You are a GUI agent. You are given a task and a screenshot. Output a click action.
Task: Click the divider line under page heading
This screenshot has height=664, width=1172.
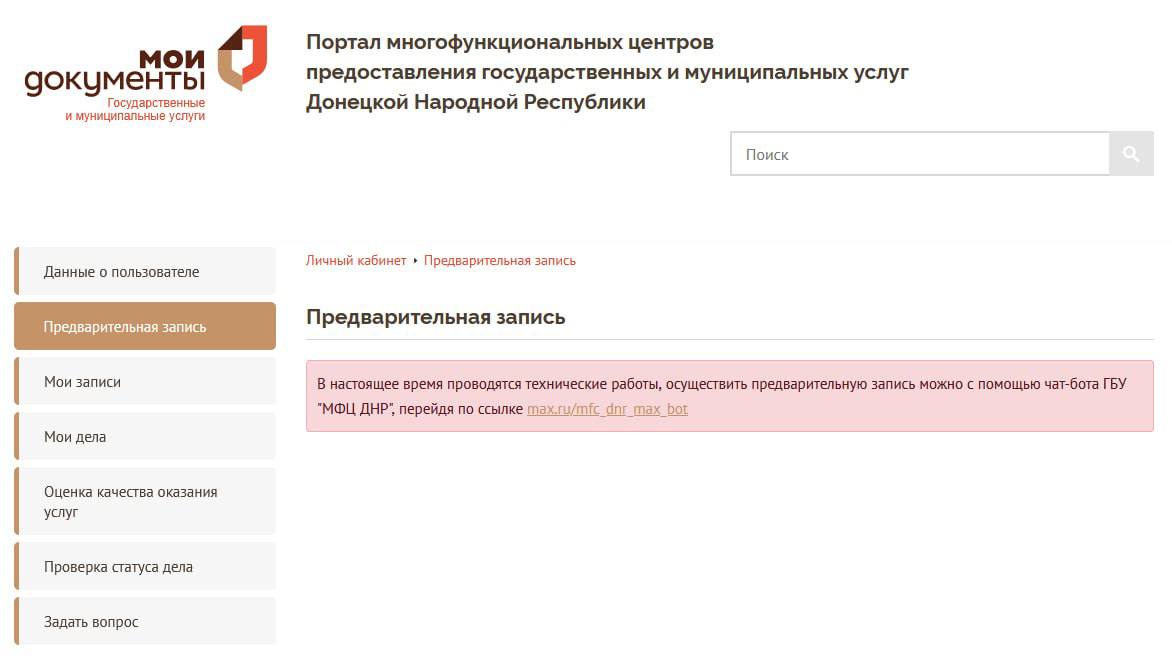729,340
